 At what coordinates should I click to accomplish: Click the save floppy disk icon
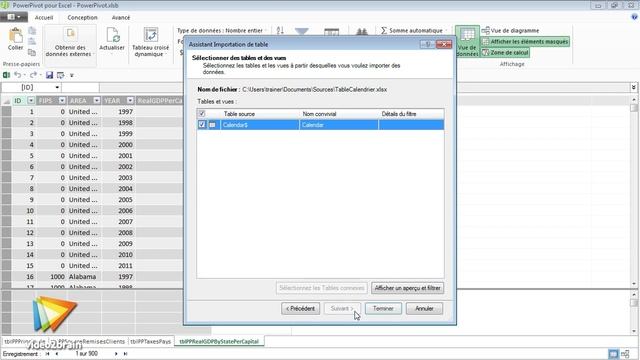49,75
